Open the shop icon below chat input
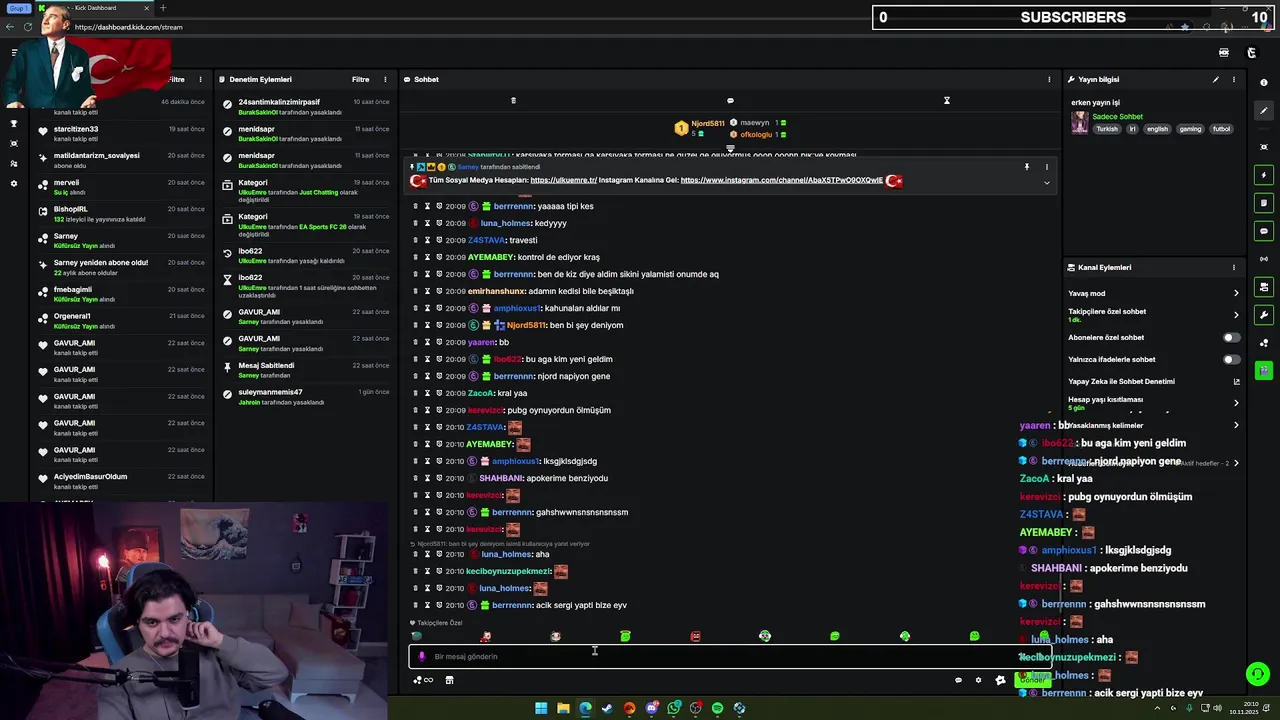Image resolution: width=1280 pixels, height=720 pixels. pyautogui.click(x=449, y=680)
